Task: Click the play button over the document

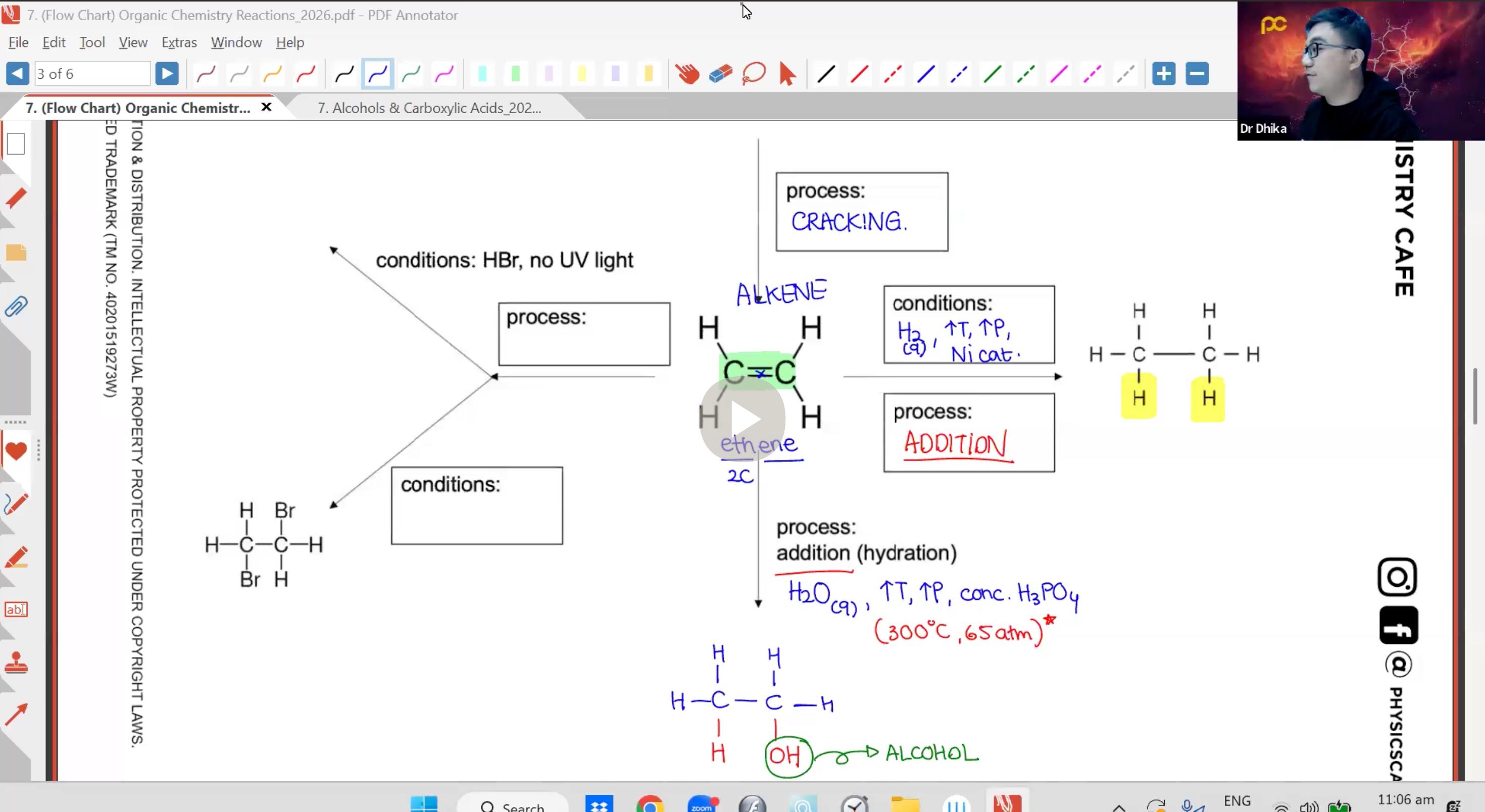Action: [x=742, y=419]
